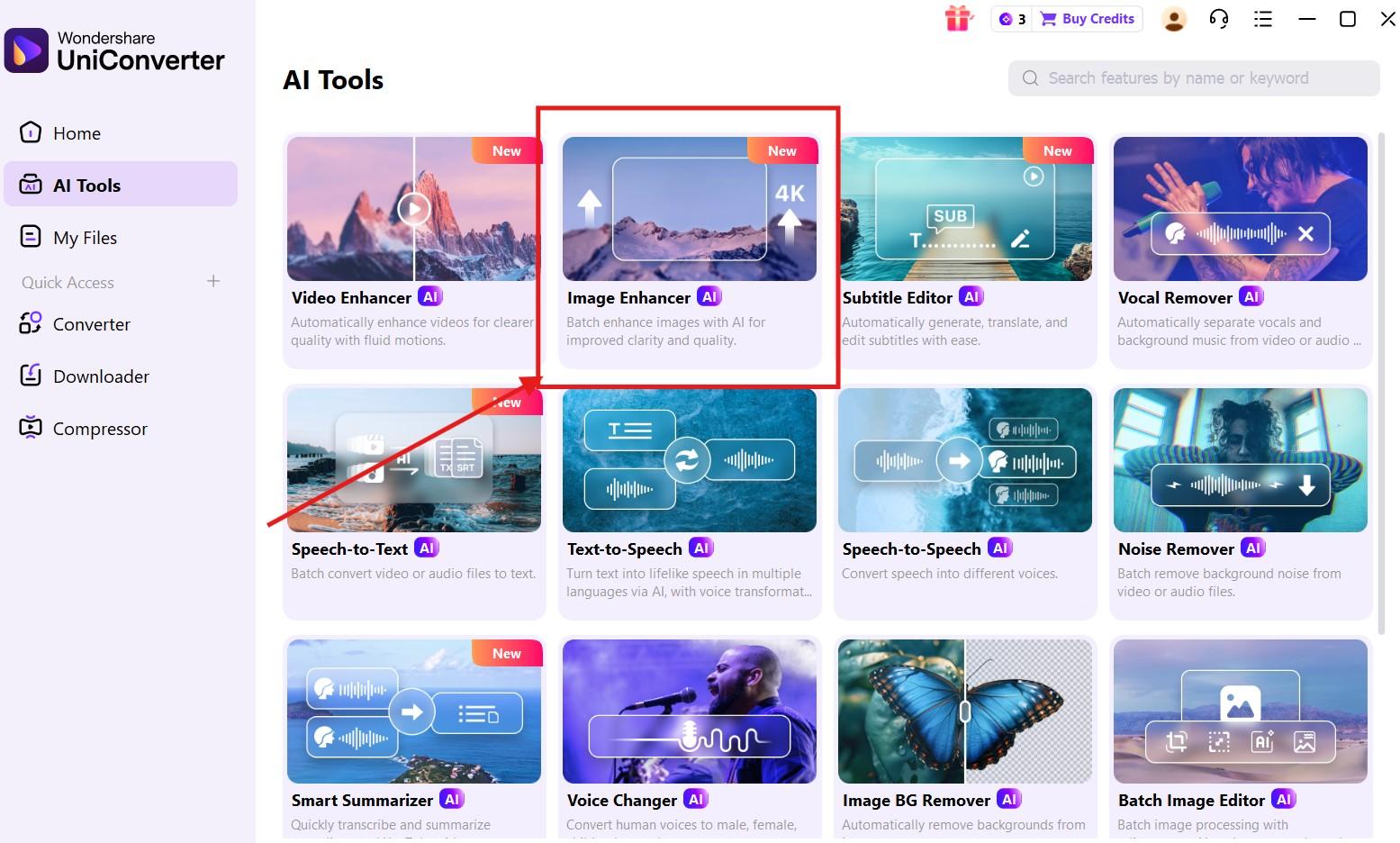Click the AI badge beside Video Enhancer
This screenshot has height=843, width=1400.
(x=430, y=296)
